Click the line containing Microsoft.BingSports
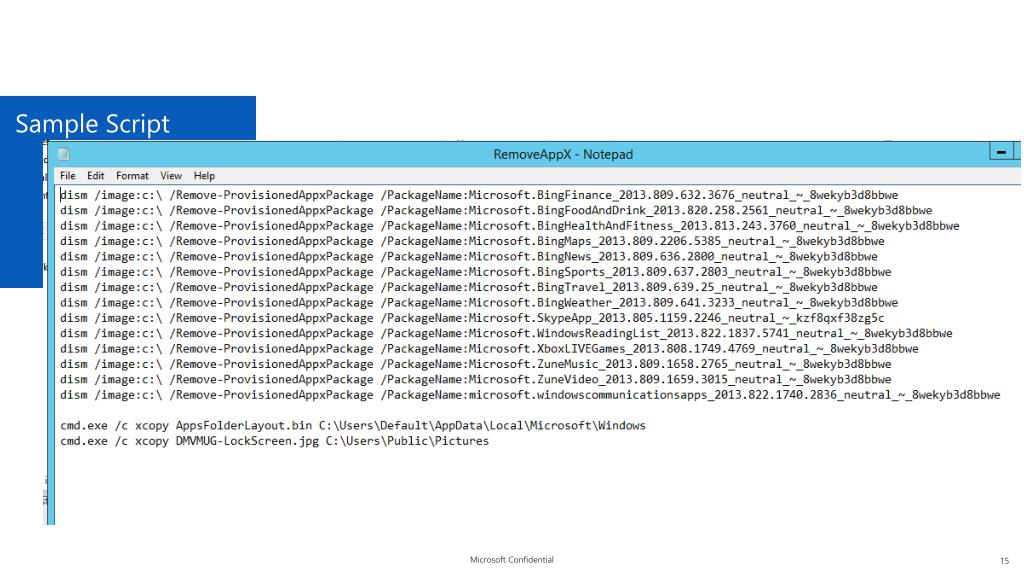 (475, 272)
